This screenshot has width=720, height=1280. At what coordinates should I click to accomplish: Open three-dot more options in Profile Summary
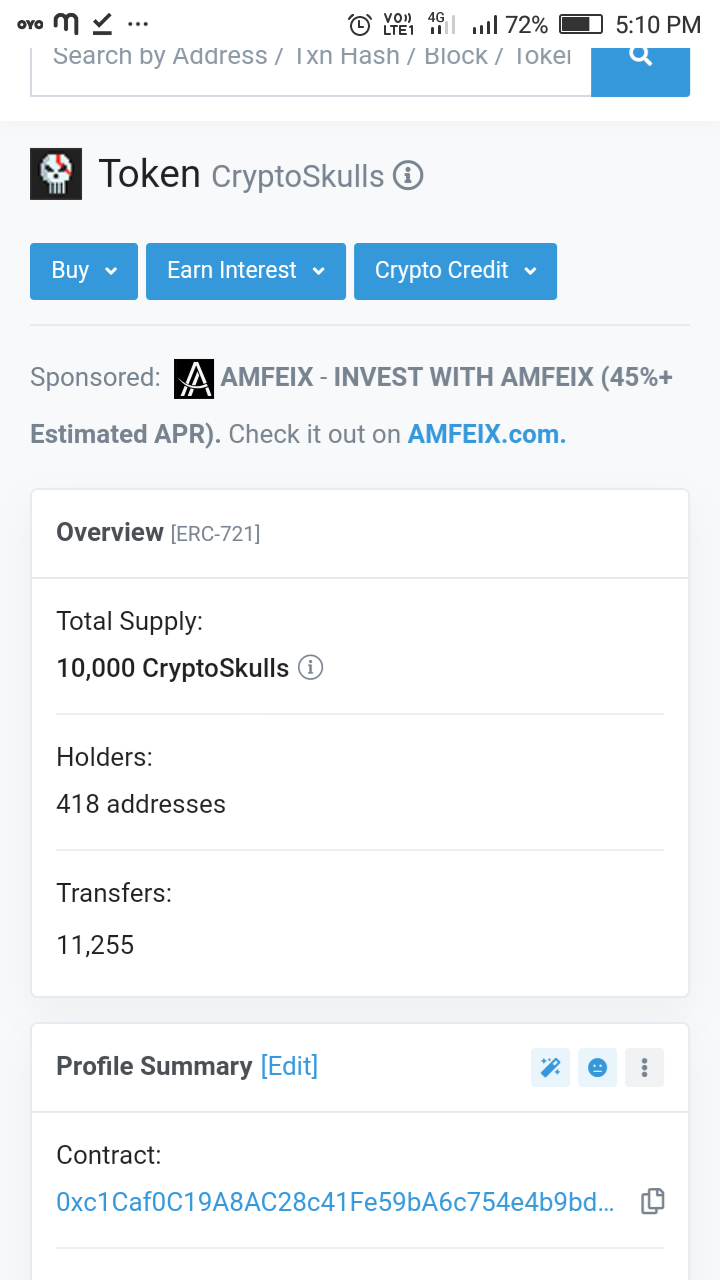tap(644, 1067)
